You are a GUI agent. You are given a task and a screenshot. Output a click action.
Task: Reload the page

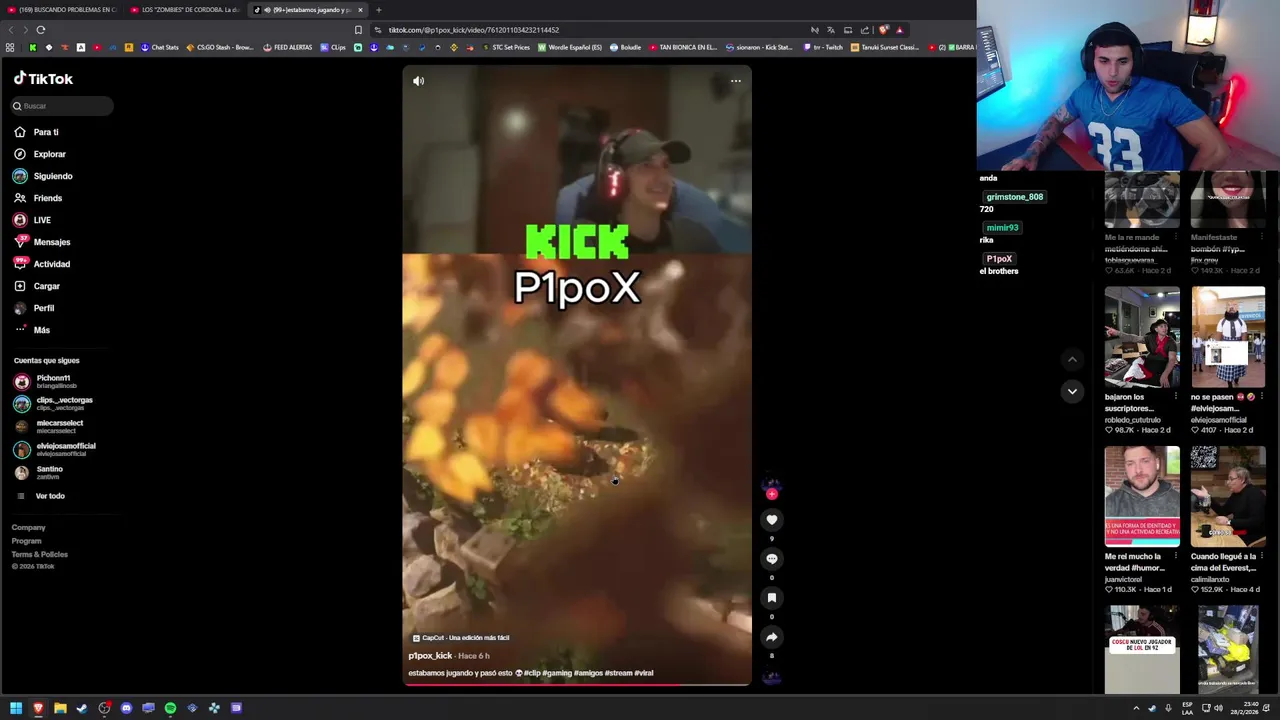point(41,30)
